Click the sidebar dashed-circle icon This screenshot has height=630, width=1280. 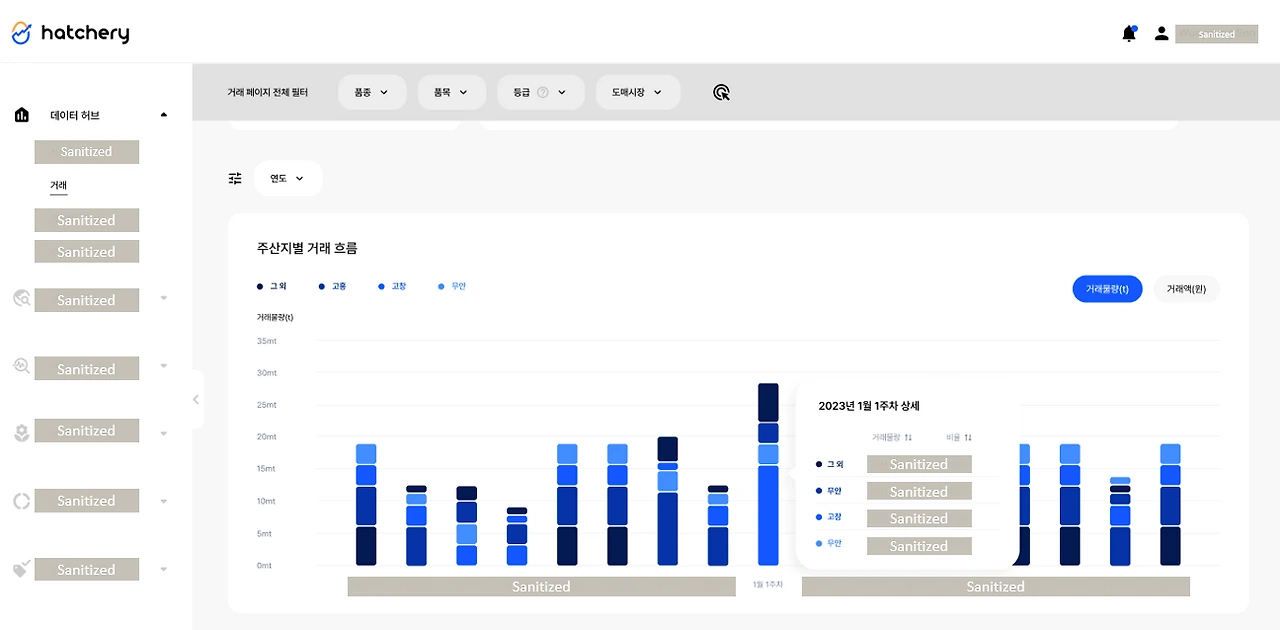click(x=21, y=501)
